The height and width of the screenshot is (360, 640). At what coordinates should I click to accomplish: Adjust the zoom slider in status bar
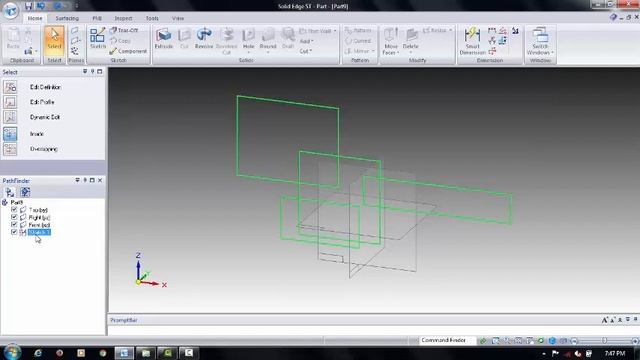click(x=604, y=340)
